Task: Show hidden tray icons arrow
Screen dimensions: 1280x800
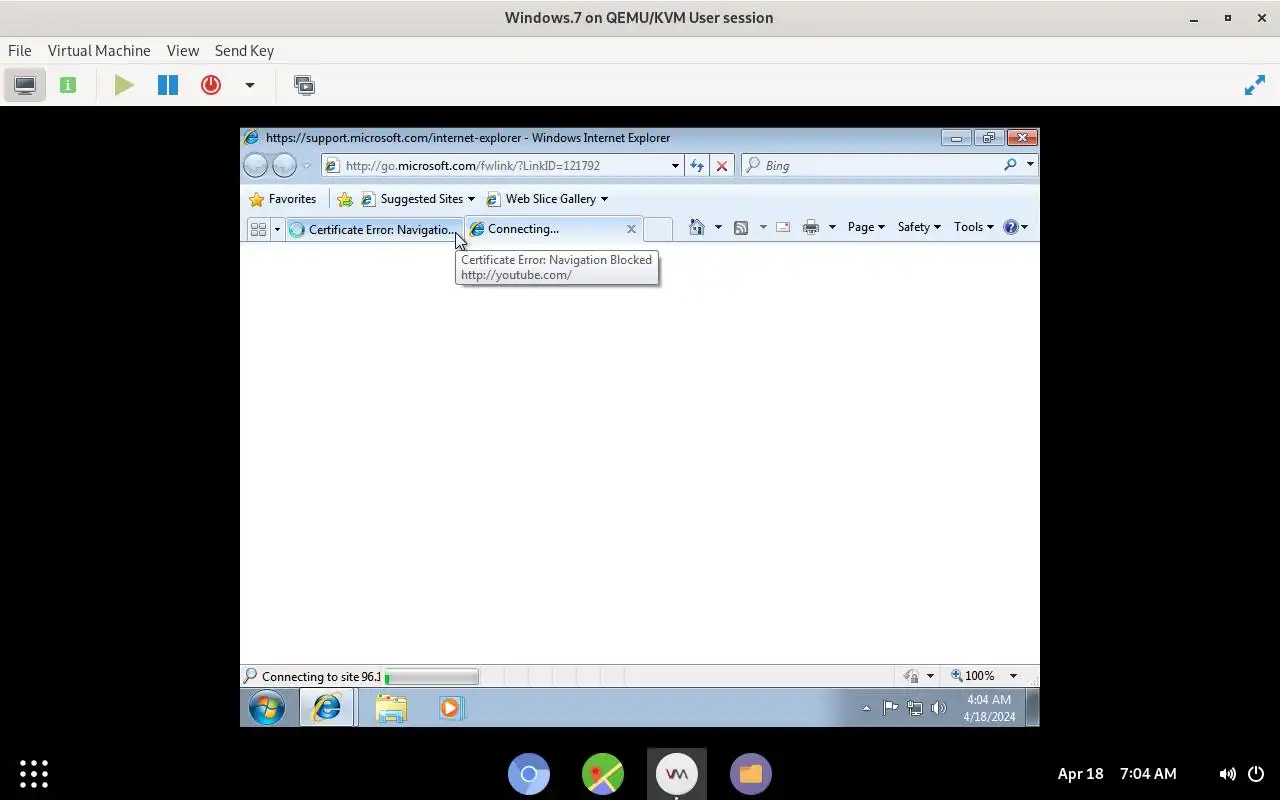Action: coord(866,708)
